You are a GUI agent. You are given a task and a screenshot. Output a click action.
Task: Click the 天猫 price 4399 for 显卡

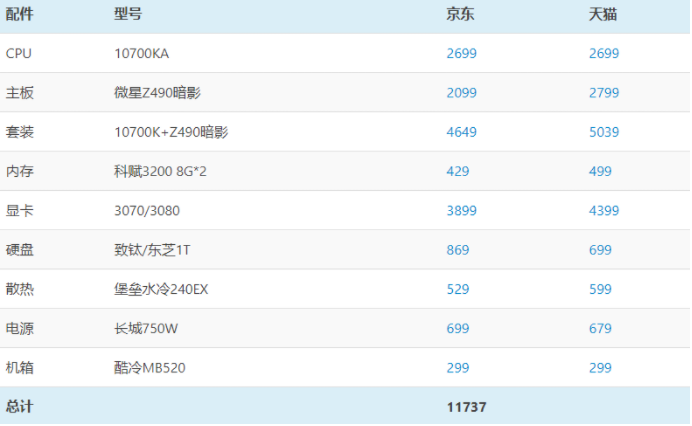pos(604,211)
